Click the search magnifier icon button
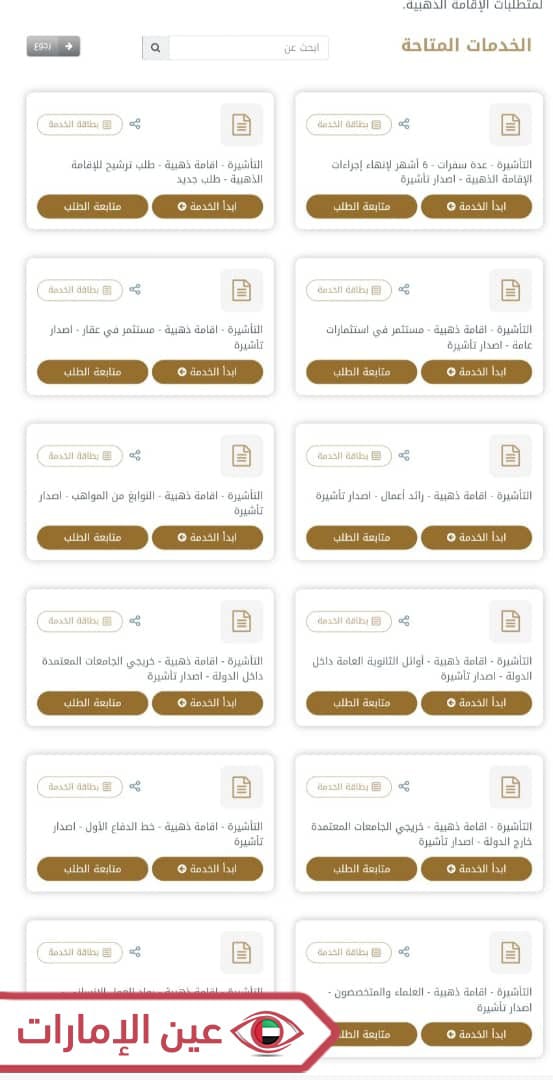The image size is (553, 1080). (x=156, y=48)
